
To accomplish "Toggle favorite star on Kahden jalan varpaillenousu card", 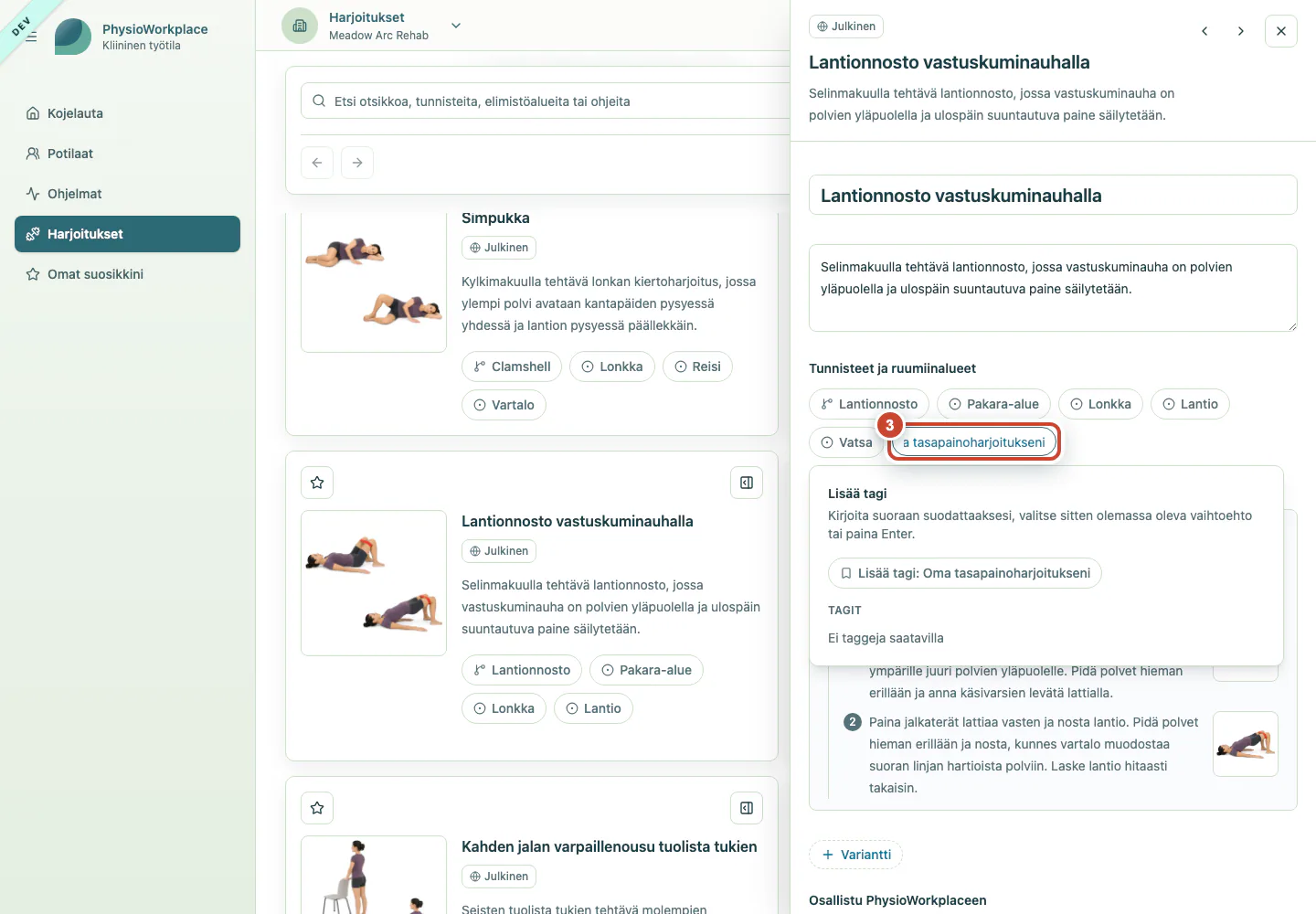I will coord(317,808).
